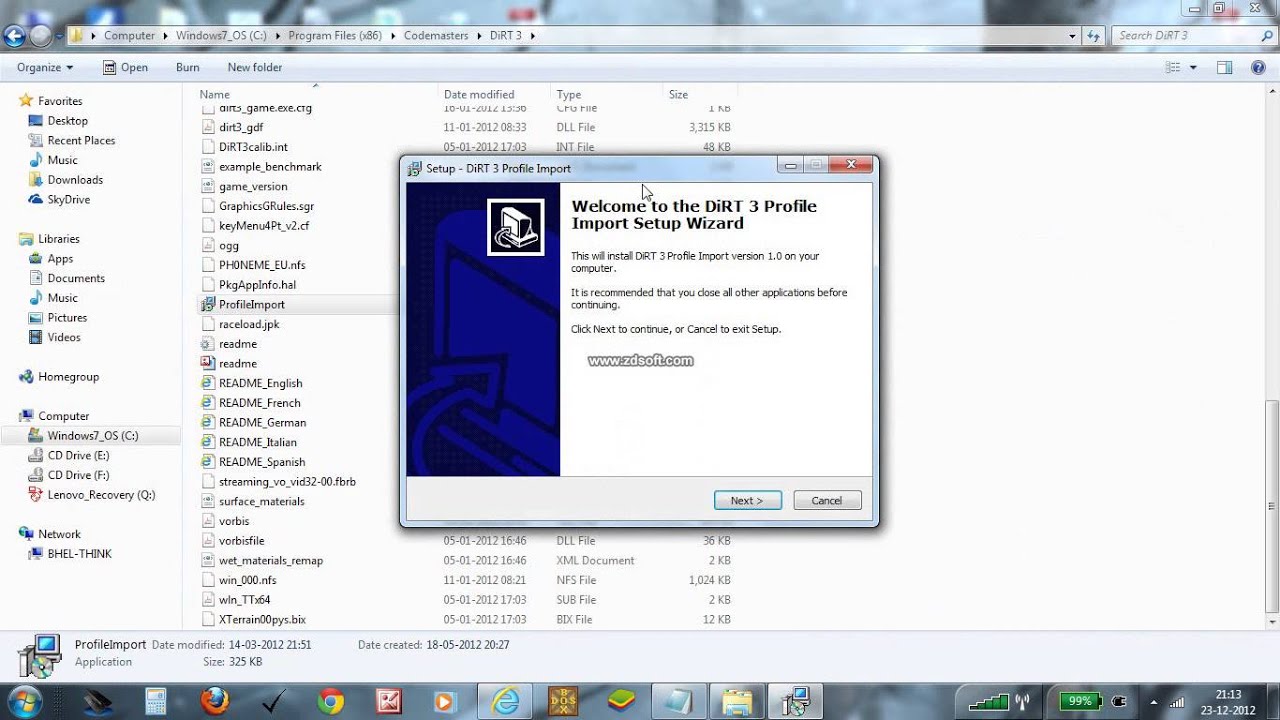
Task: Select CD Drive (F:) in the sidebar
Action: tap(78, 475)
